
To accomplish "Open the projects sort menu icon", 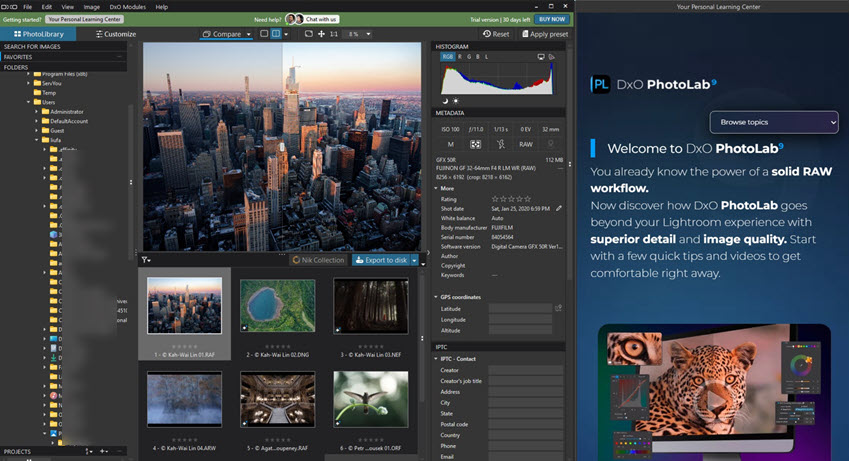I will coord(89,451).
